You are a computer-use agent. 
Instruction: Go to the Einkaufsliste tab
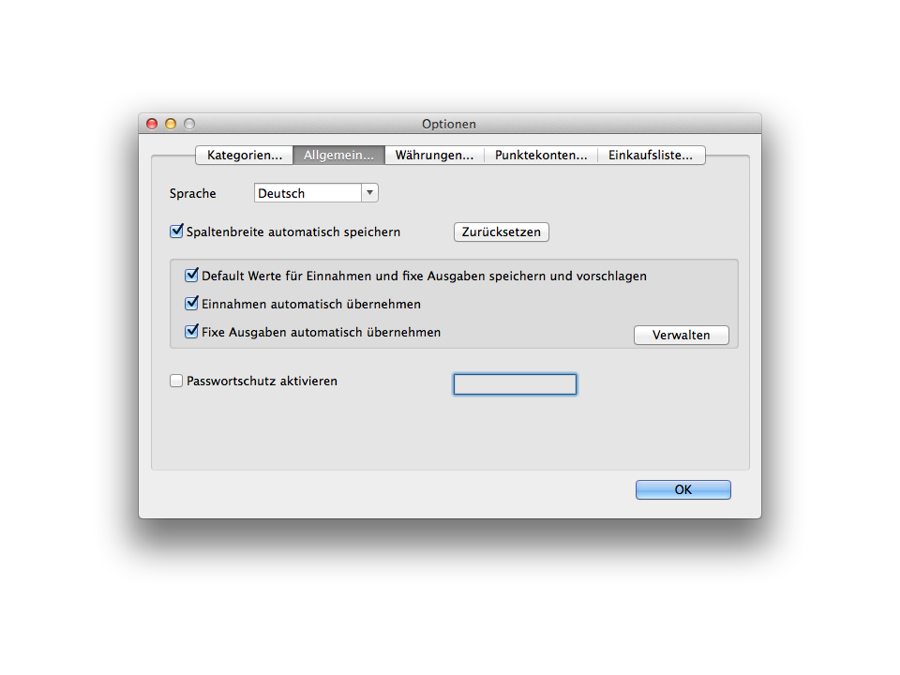point(651,155)
